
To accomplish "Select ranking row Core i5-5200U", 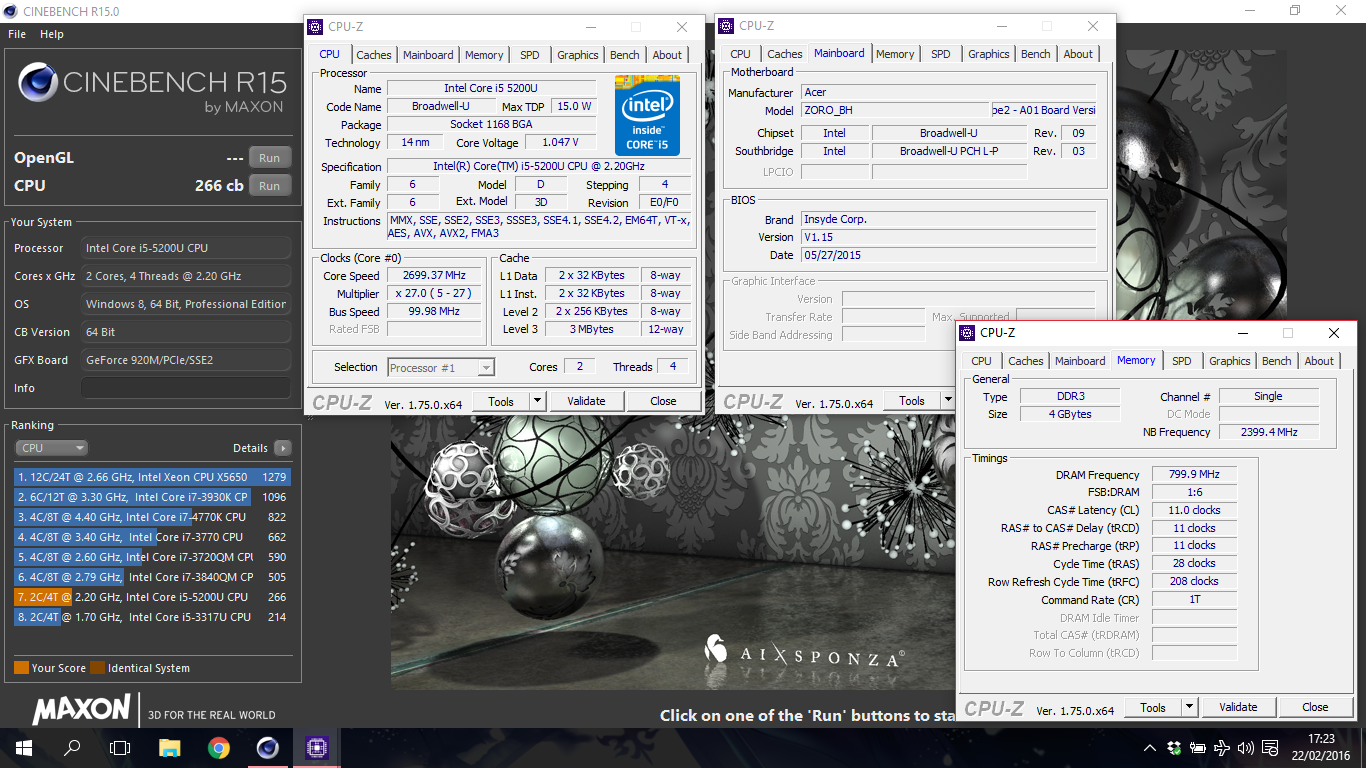I will pyautogui.click(x=152, y=597).
